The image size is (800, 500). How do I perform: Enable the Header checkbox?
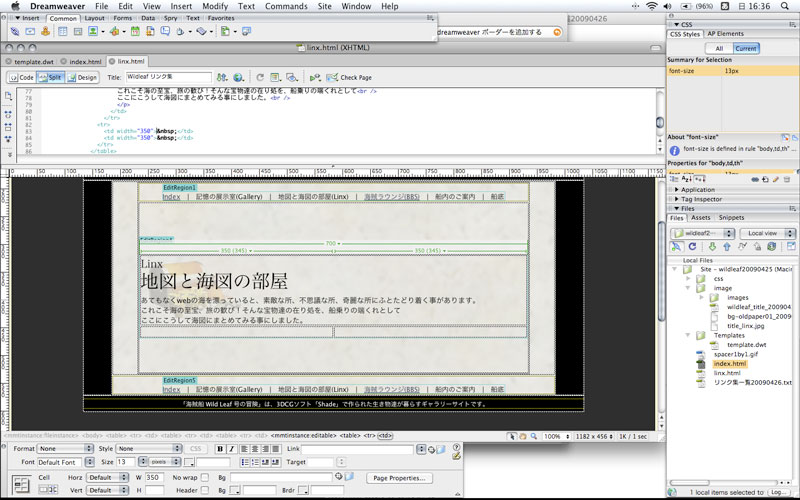tap(205, 490)
